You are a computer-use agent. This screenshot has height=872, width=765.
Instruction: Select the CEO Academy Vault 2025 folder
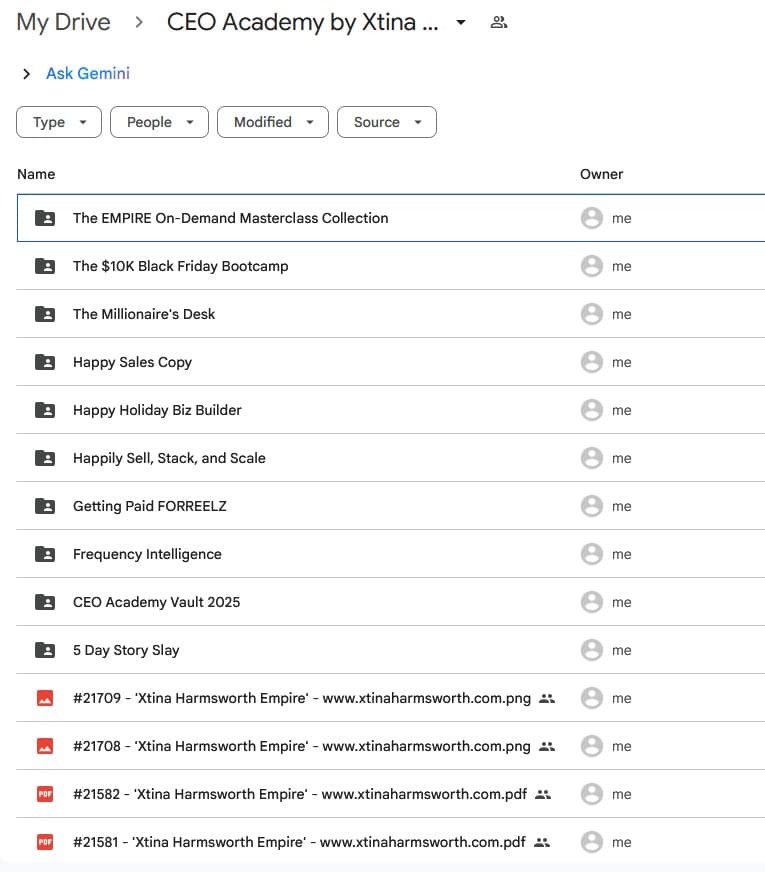pos(156,602)
